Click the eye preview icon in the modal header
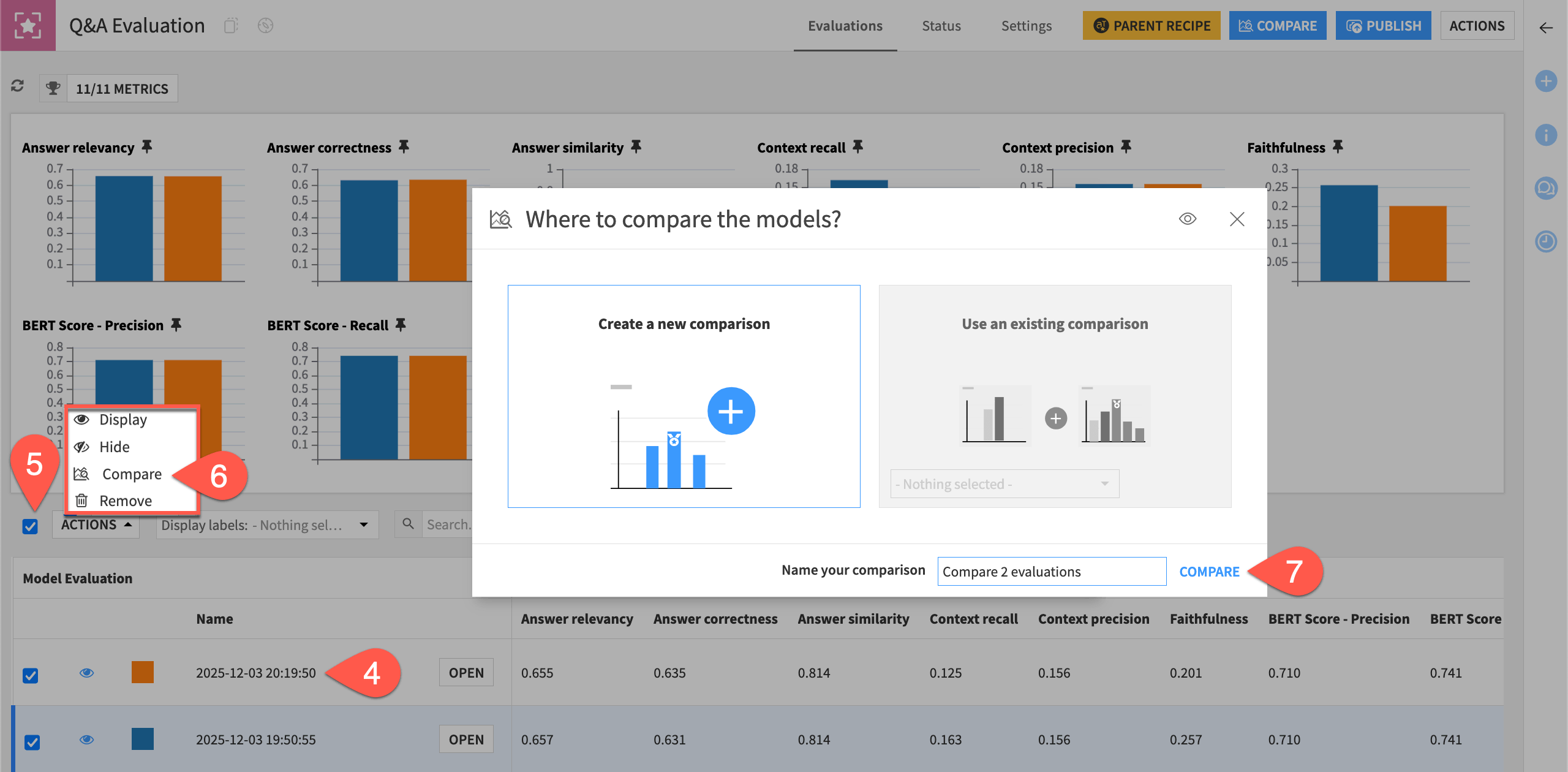Image resolution: width=1568 pixels, height=772 pixels. pyautogui.click(x=1187, y=218)
